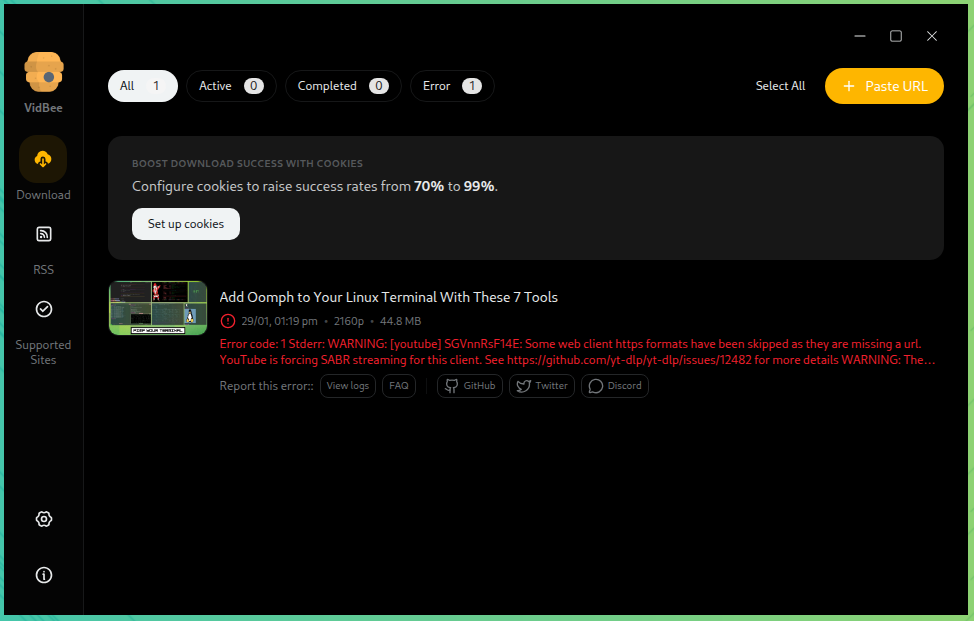Click the Linux Terminal video thumbnail
This screenshot has width=974, height=621.
pos(158,308)
